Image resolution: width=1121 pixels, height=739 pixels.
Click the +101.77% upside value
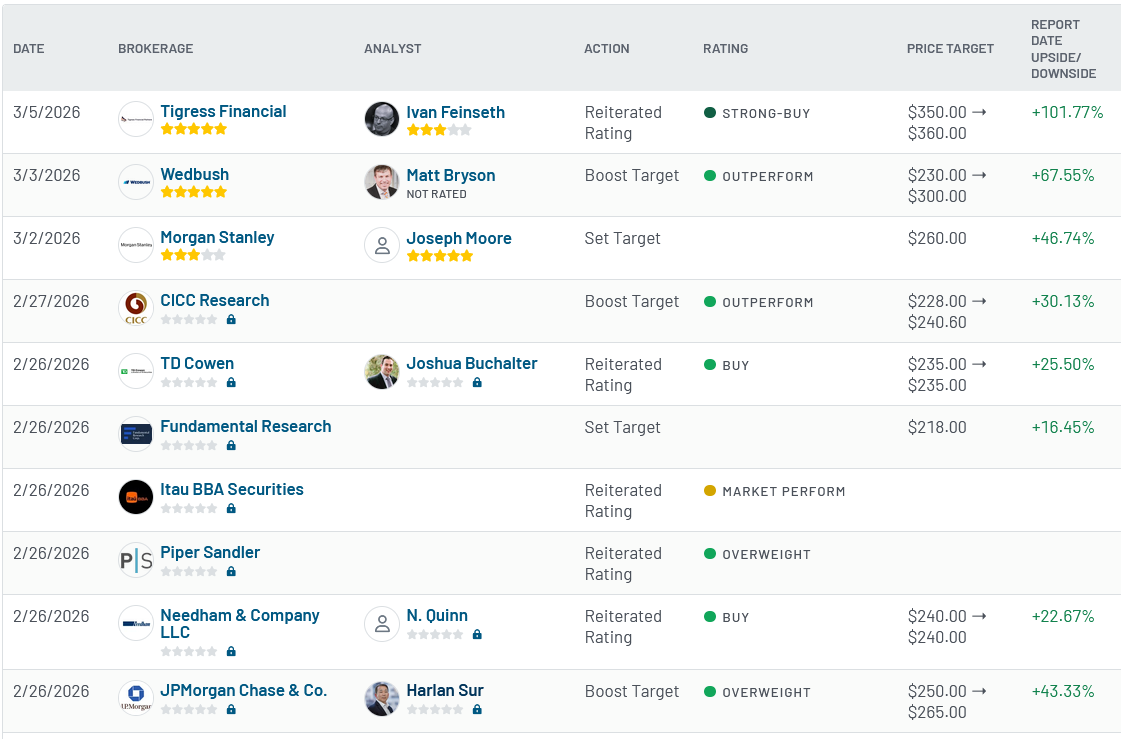point(1067,112)
